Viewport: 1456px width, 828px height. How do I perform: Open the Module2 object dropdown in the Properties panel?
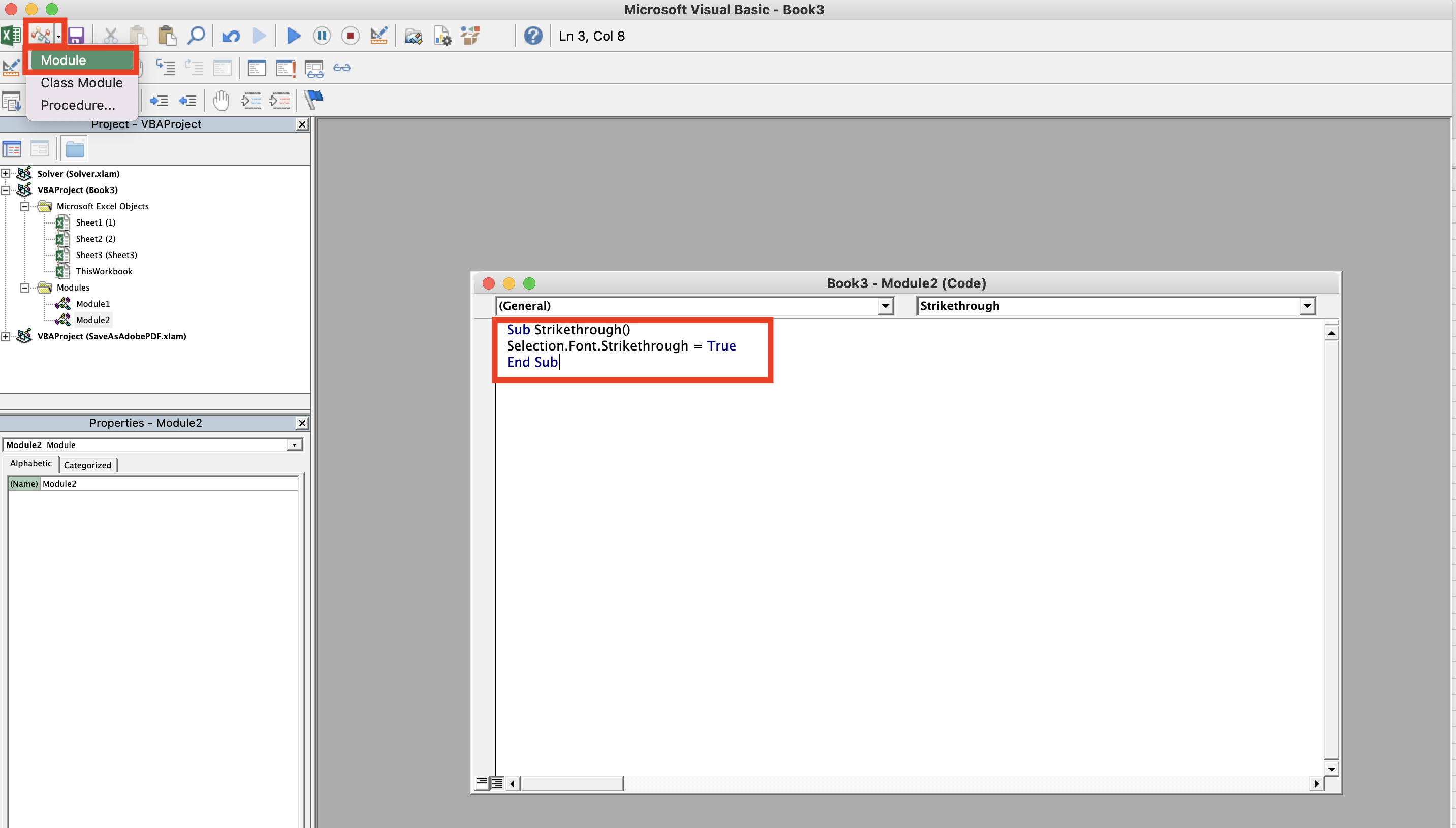point(294,445)
